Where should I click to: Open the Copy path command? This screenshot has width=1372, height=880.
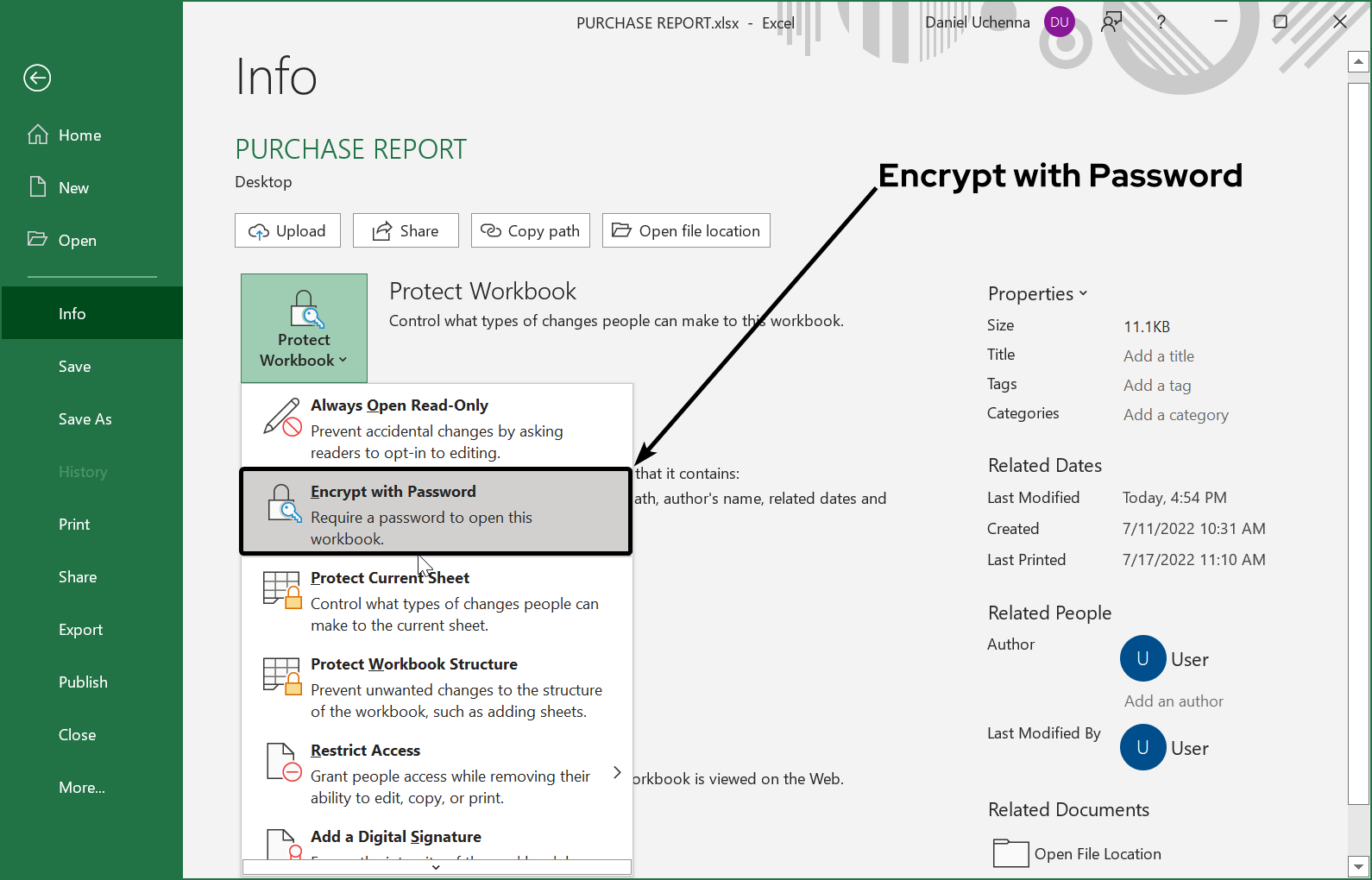(530, 230)
